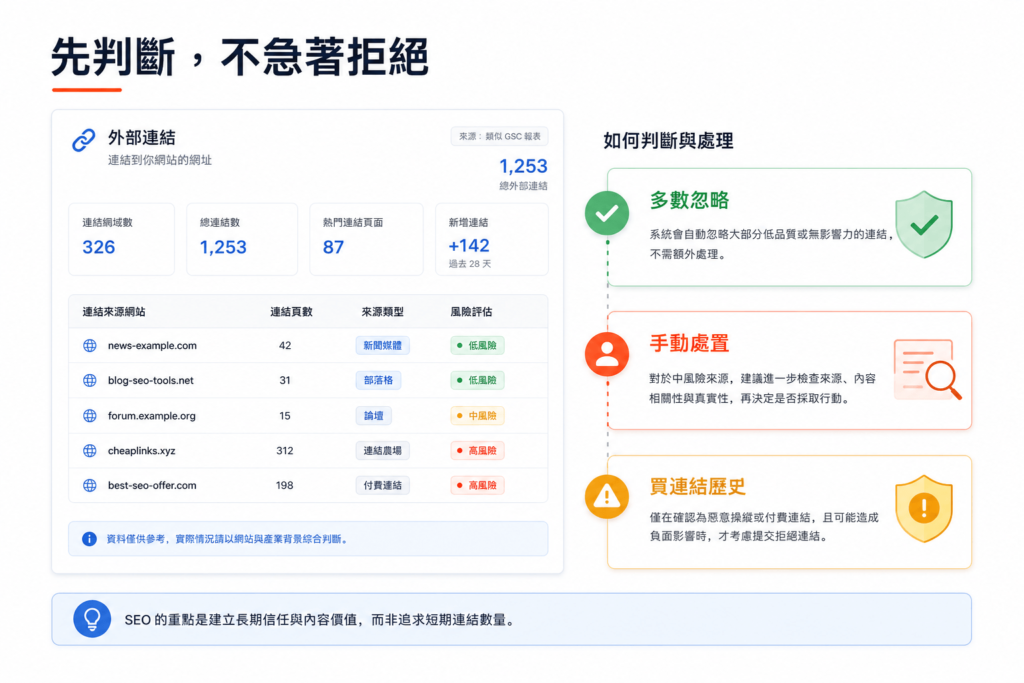Click the 連結到你網站的網址 subtitle

point(160,160)
